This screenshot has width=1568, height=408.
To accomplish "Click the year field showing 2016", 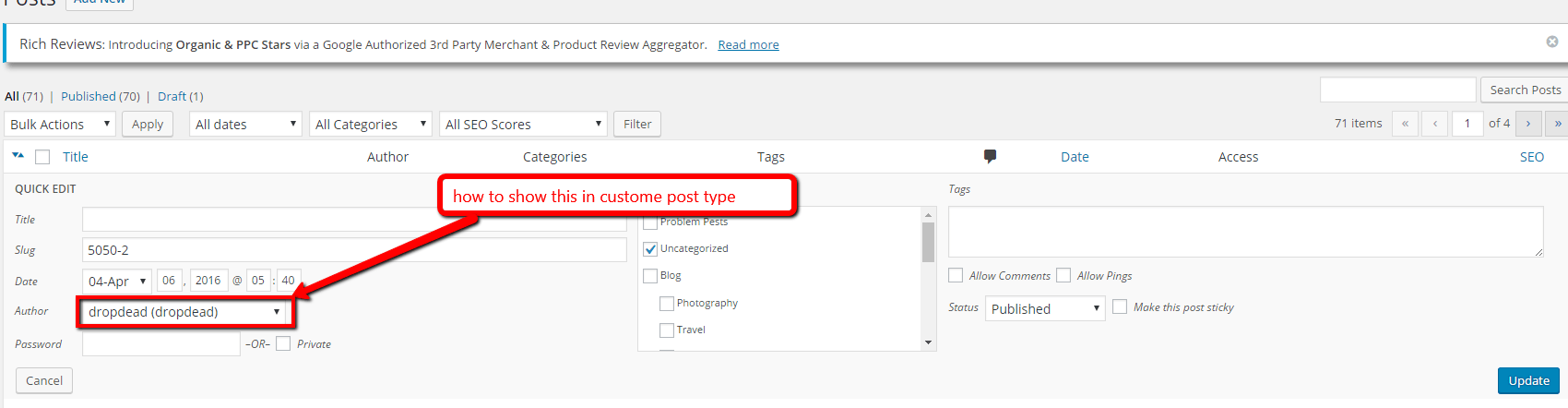I will pos(208,281).
